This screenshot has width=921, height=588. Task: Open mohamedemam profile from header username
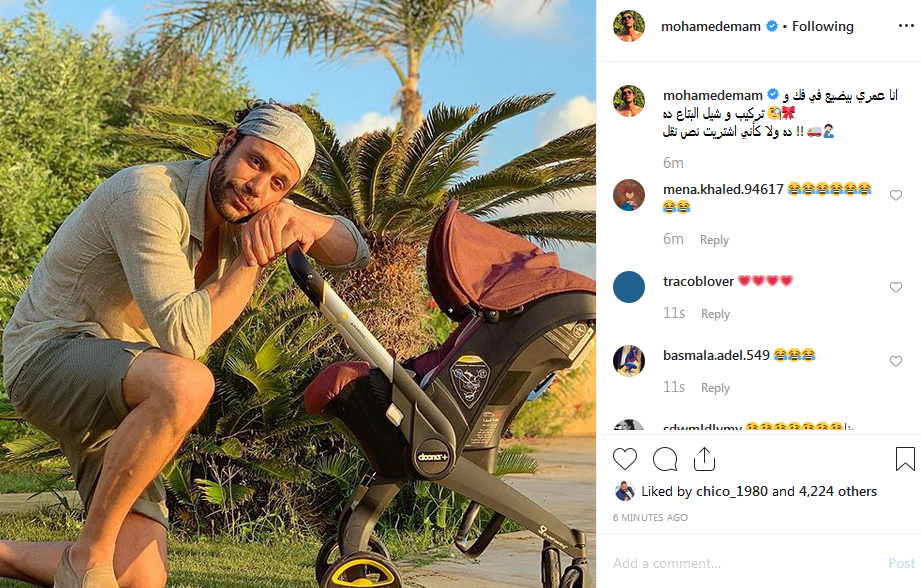pos(711,26)
